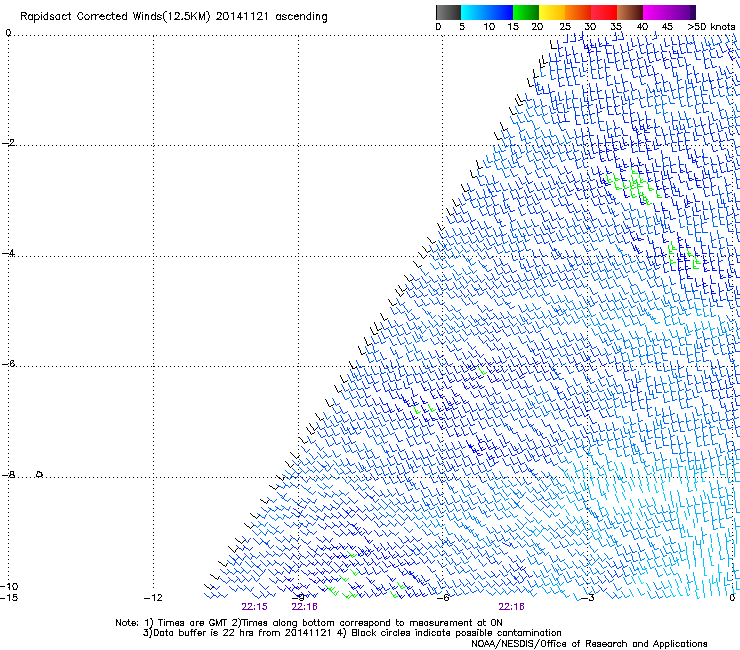
Task: Click the green wind barb cluster near -2.5 latitude
Action: coord(634,185)
